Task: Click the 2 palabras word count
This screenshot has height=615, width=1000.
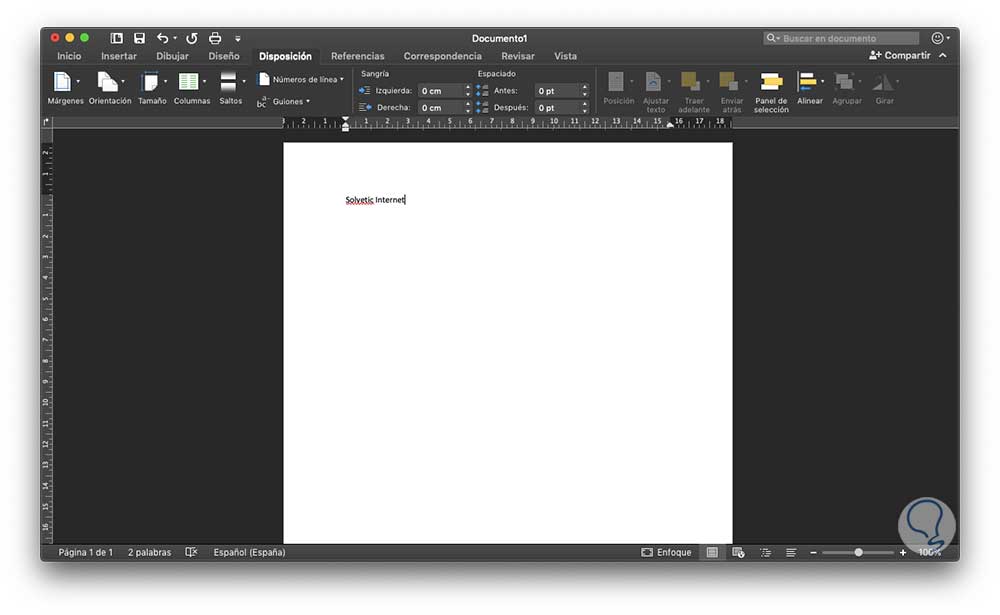Action: point(149,552)
